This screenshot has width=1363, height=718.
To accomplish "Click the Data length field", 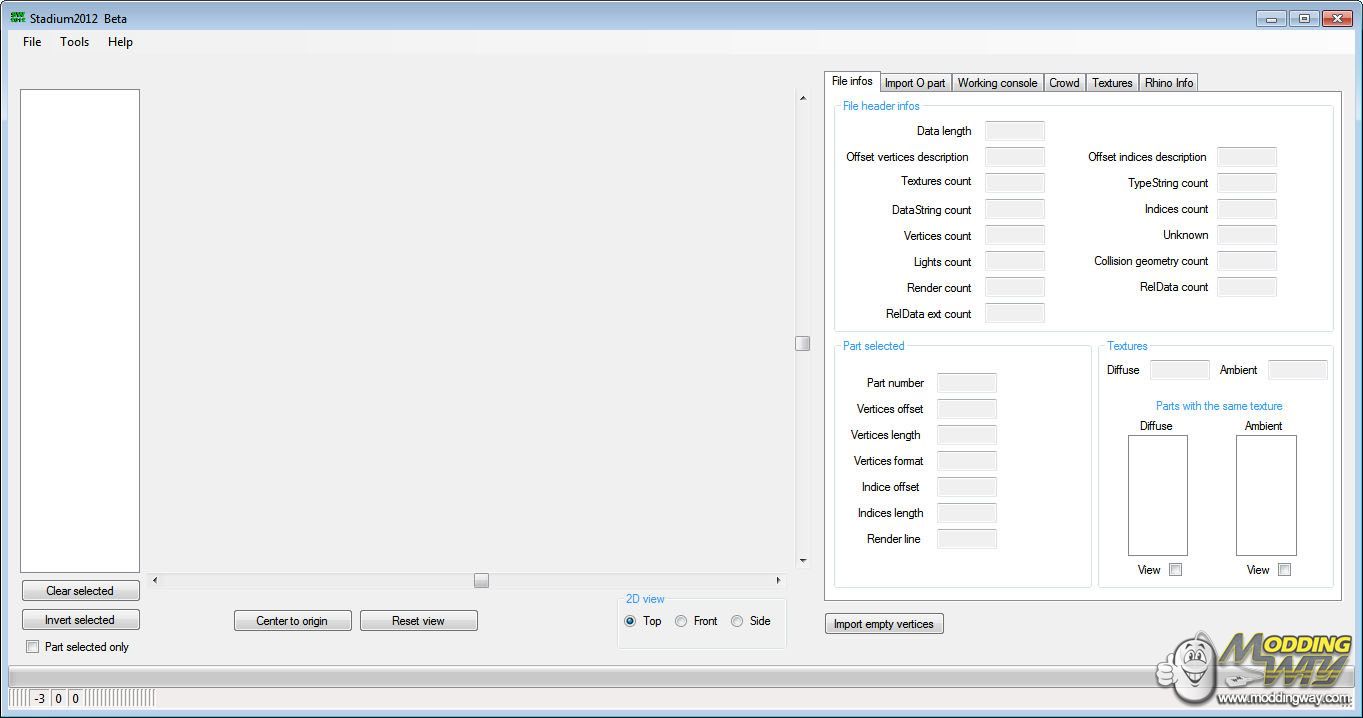I will [x=1014, y=131].
